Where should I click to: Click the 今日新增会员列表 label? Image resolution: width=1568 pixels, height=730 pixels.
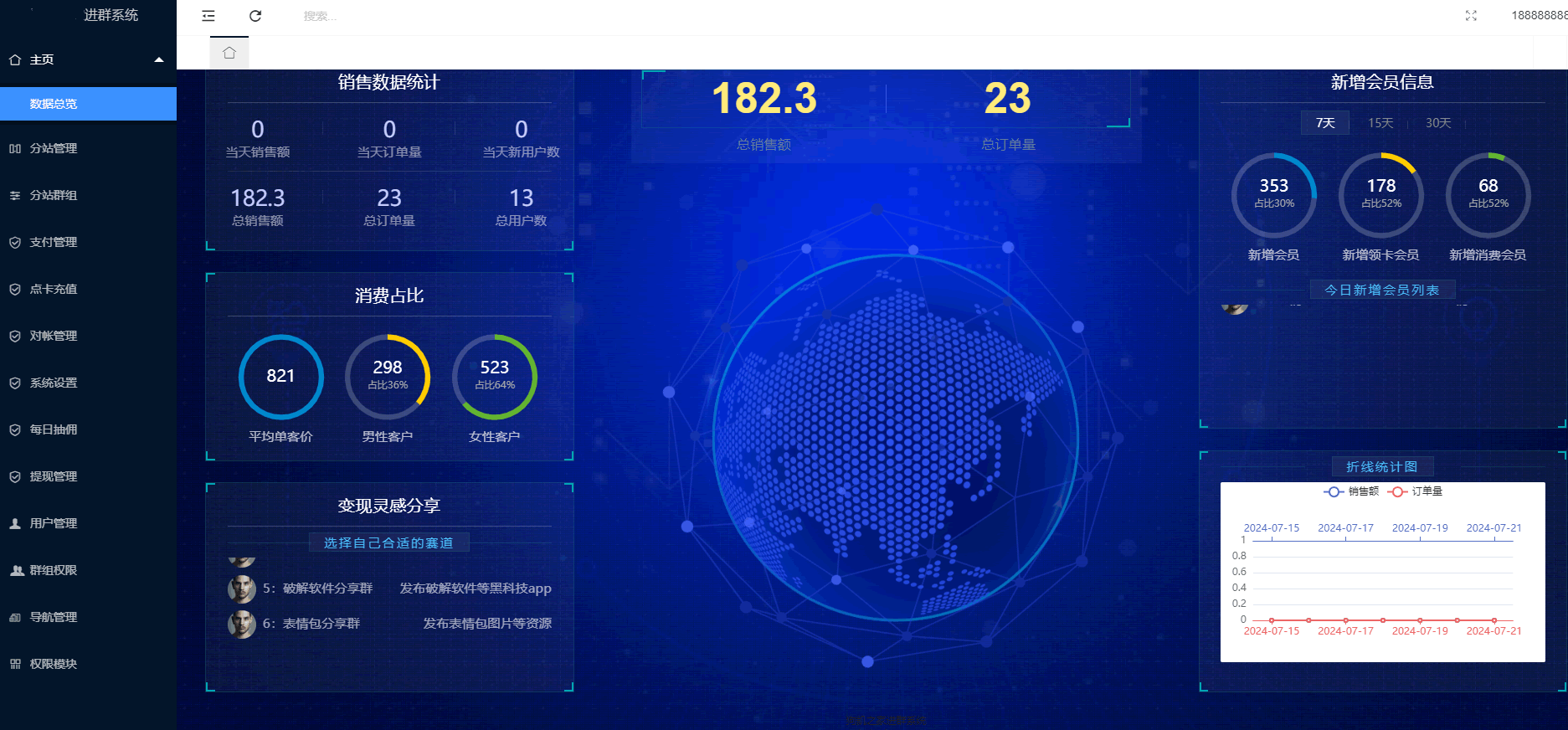[x=1381, y=290]
